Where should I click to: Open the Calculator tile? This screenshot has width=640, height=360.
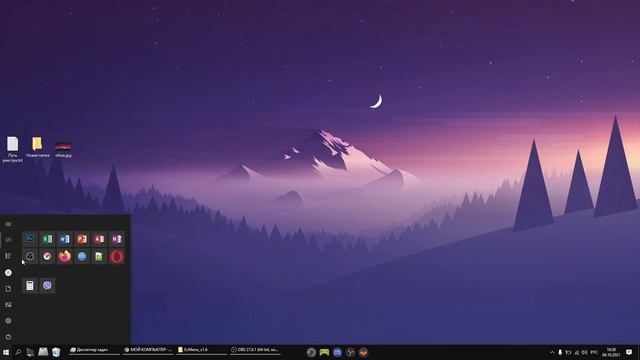coord(30,286)
